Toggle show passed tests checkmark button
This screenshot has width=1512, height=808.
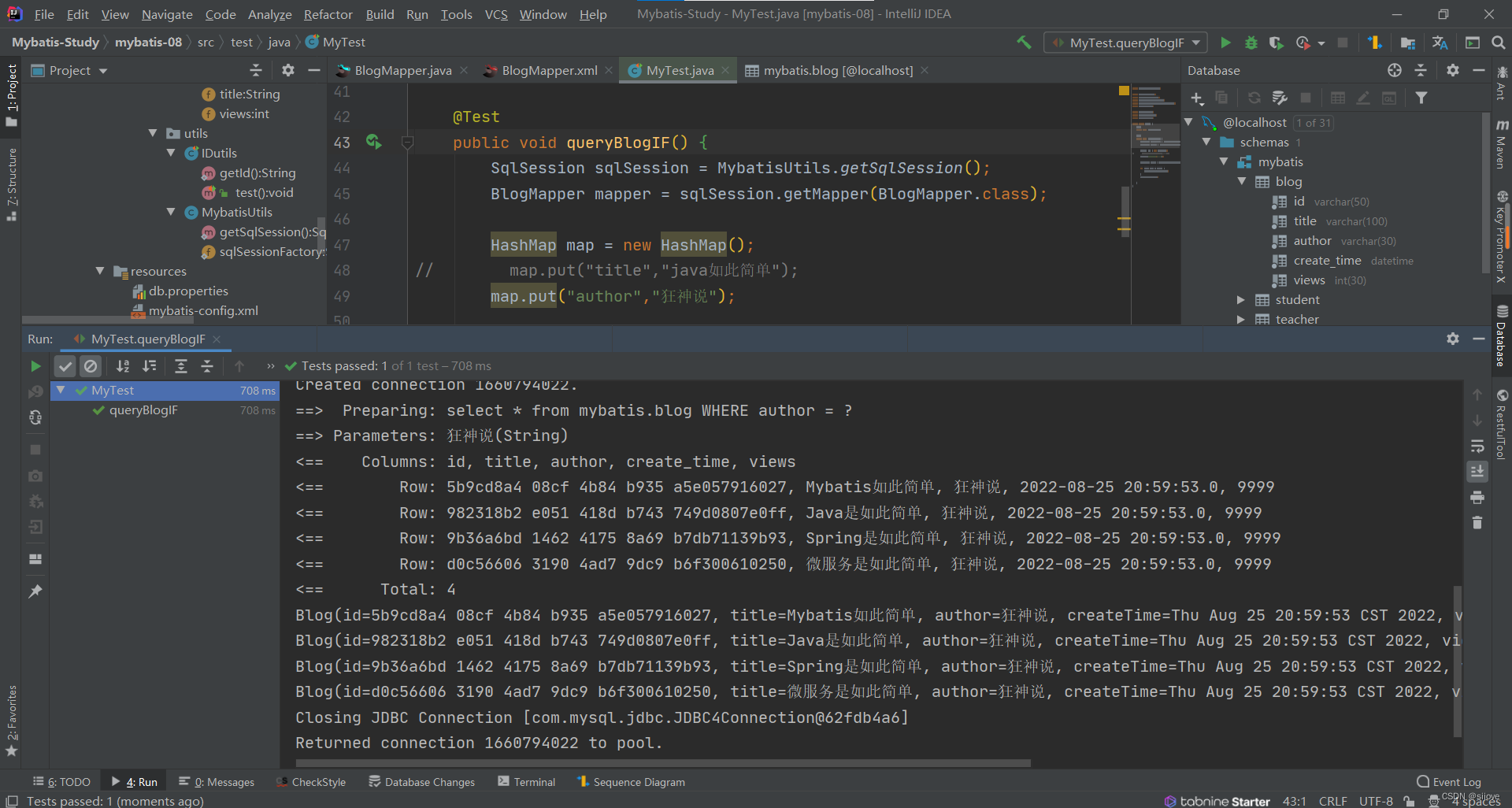click(x=65, y=366)
